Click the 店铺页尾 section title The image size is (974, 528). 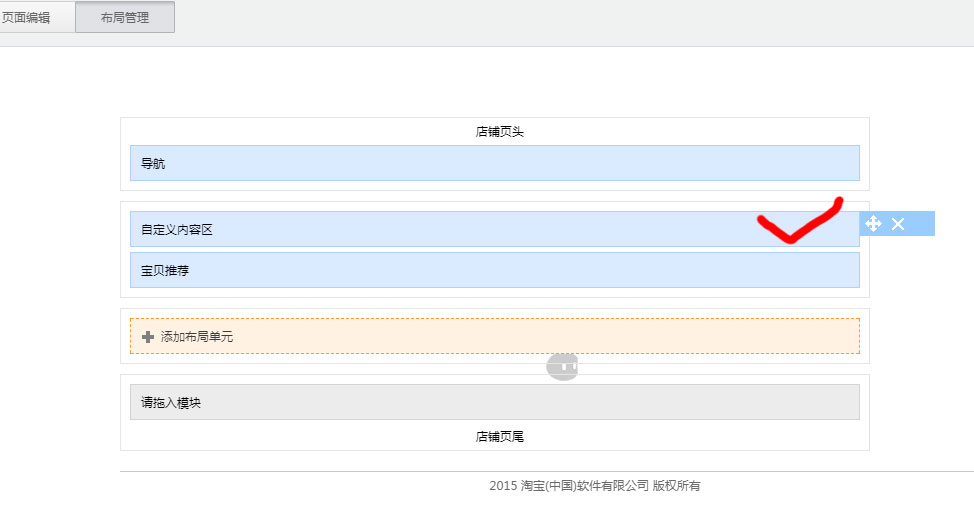(499, 436)
